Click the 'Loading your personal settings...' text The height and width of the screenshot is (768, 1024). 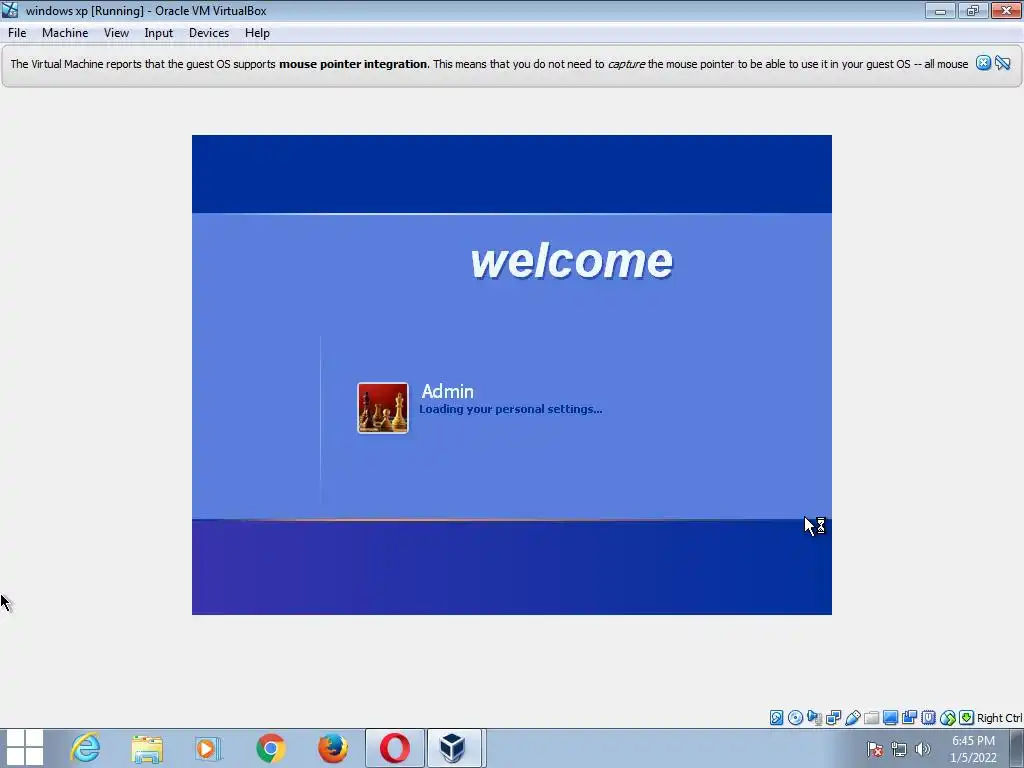pyautogui.click(x=511, y=409)
